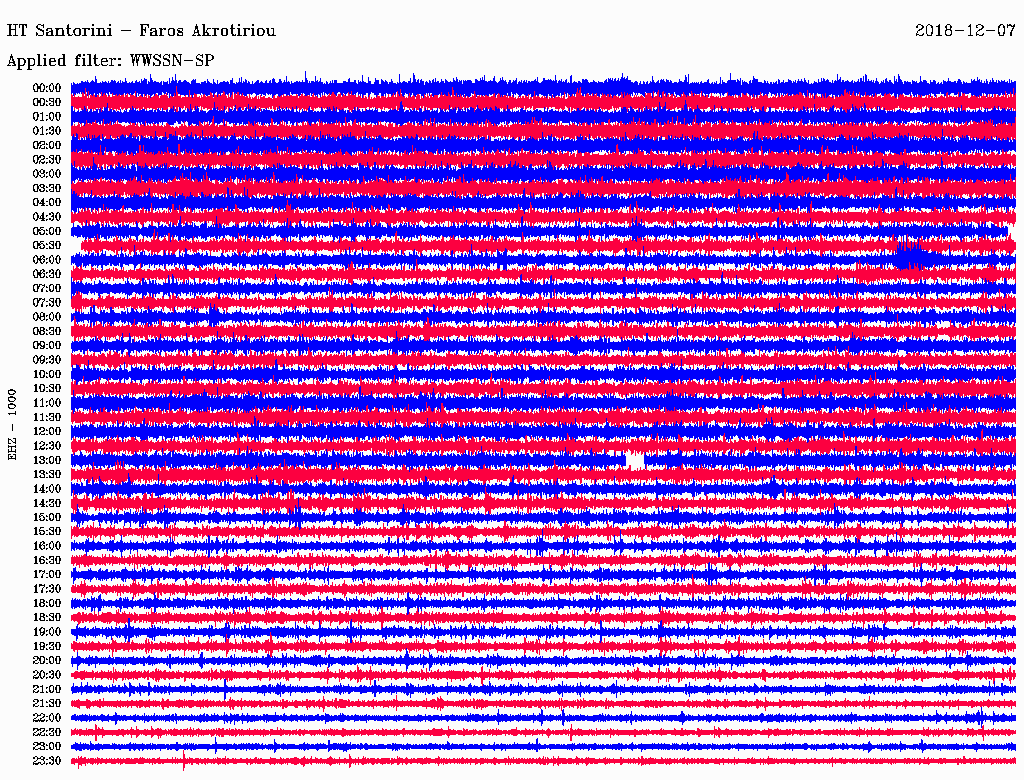Select the 12:00 time label
Image resolution: width=1024 pixels, height=780 pixels.
pos(47,432)
